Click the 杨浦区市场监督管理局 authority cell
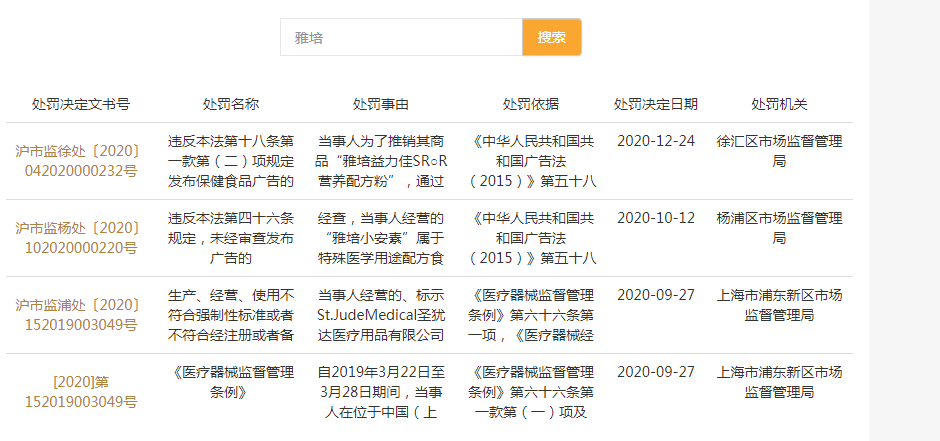 point(779,227)
